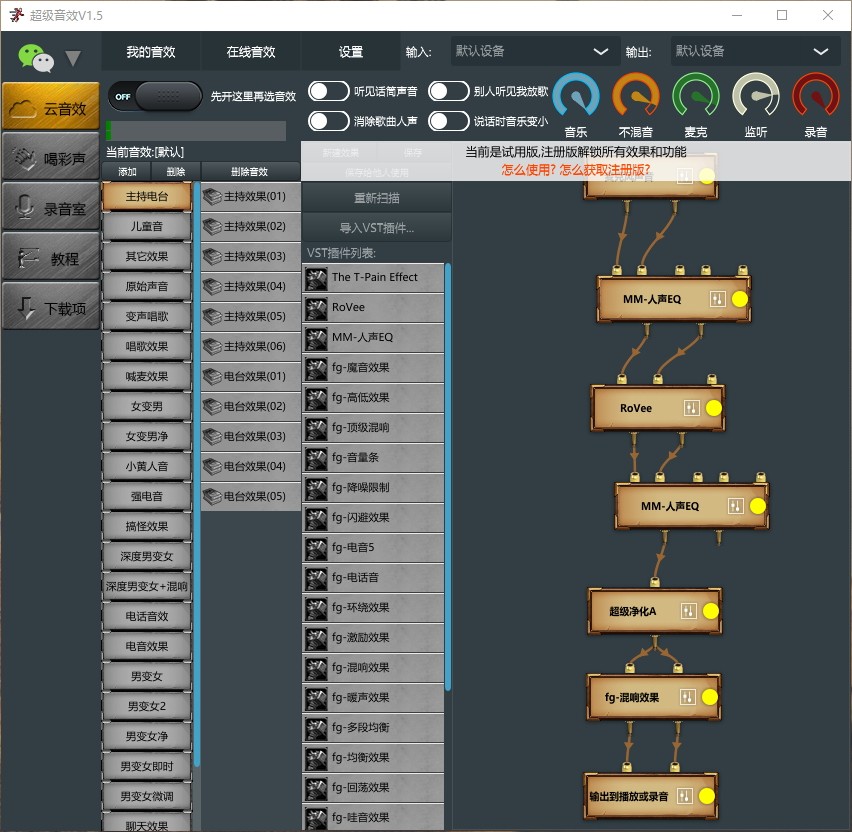Screen dimensions: 852x832
Task: Choose The T-Pain Effect plugin
Action: 373,277
